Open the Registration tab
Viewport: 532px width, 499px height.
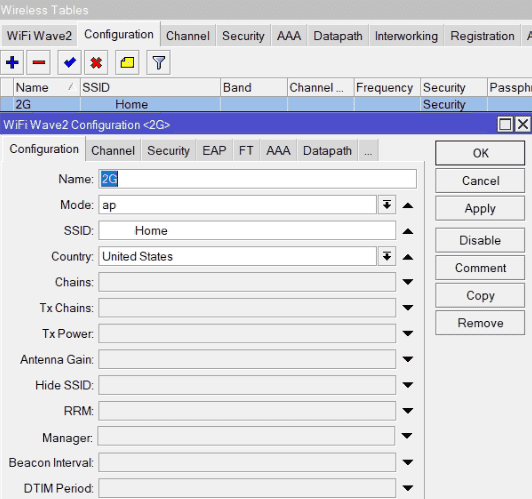482,36
